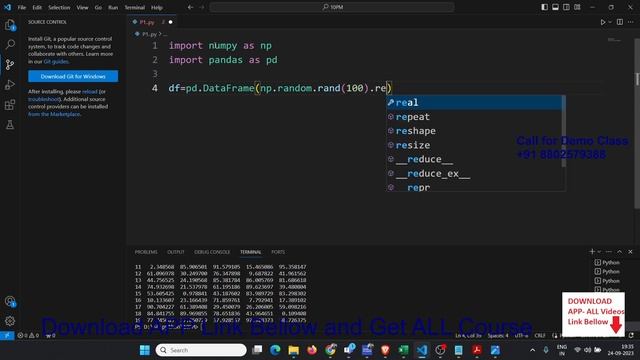The width and height of the screenshot is (640, 360).
Task: Open Firefox from taskbar
Action: [x=312, y=350]
